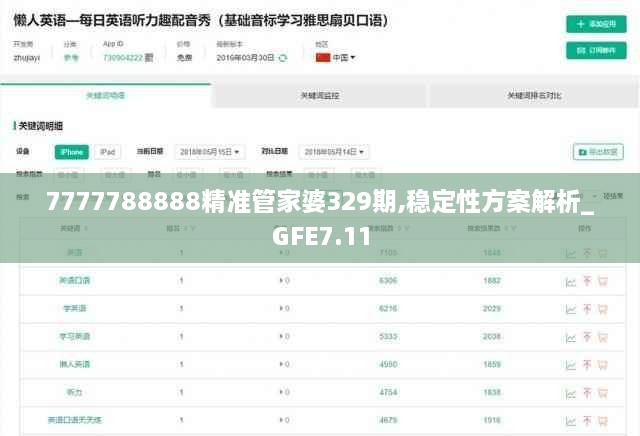The height and width of the screenshot is (436, 640).
Task: Click search result count 1916
Action: coord(492,420)
